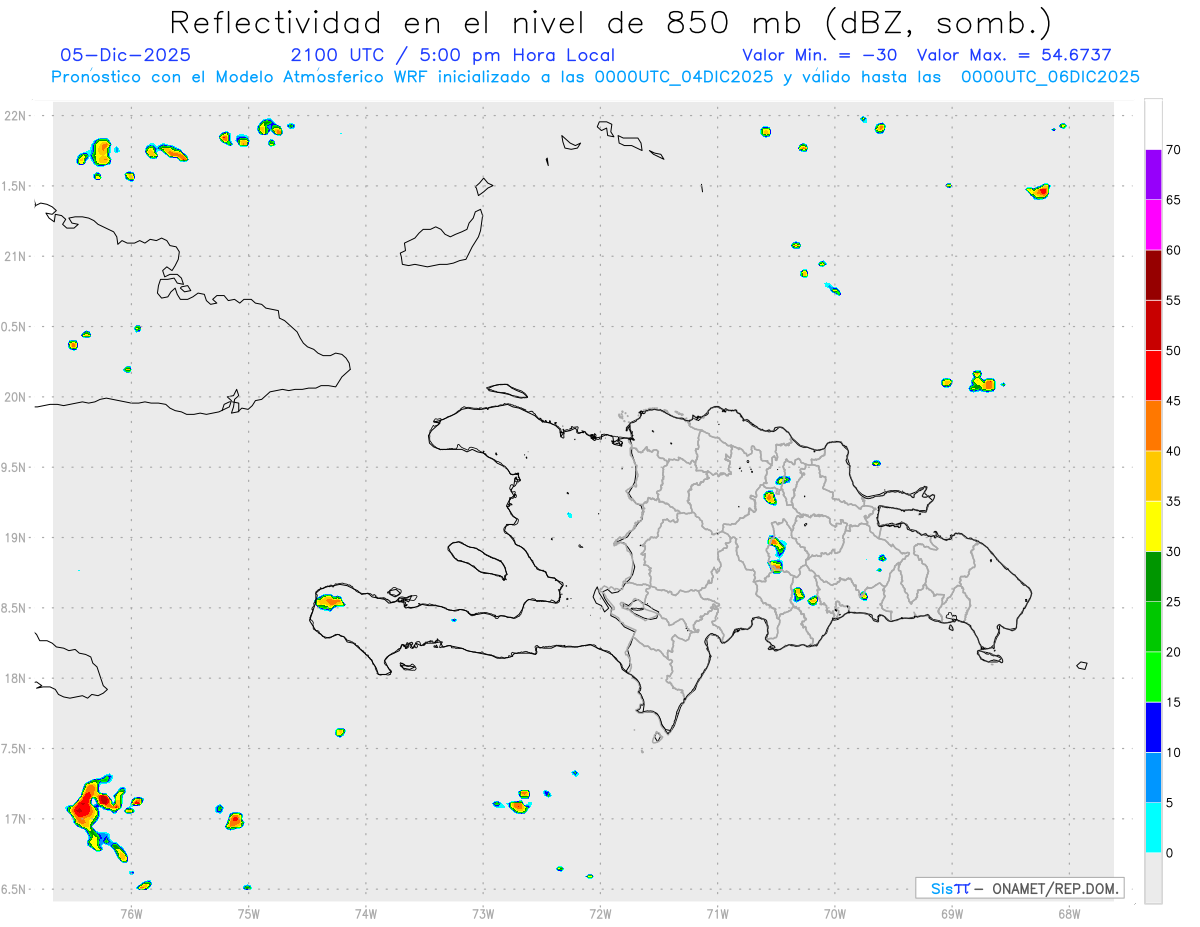Select the '73W' longitude label
This screenshot has width=1200, height=927.
[483, 912]
